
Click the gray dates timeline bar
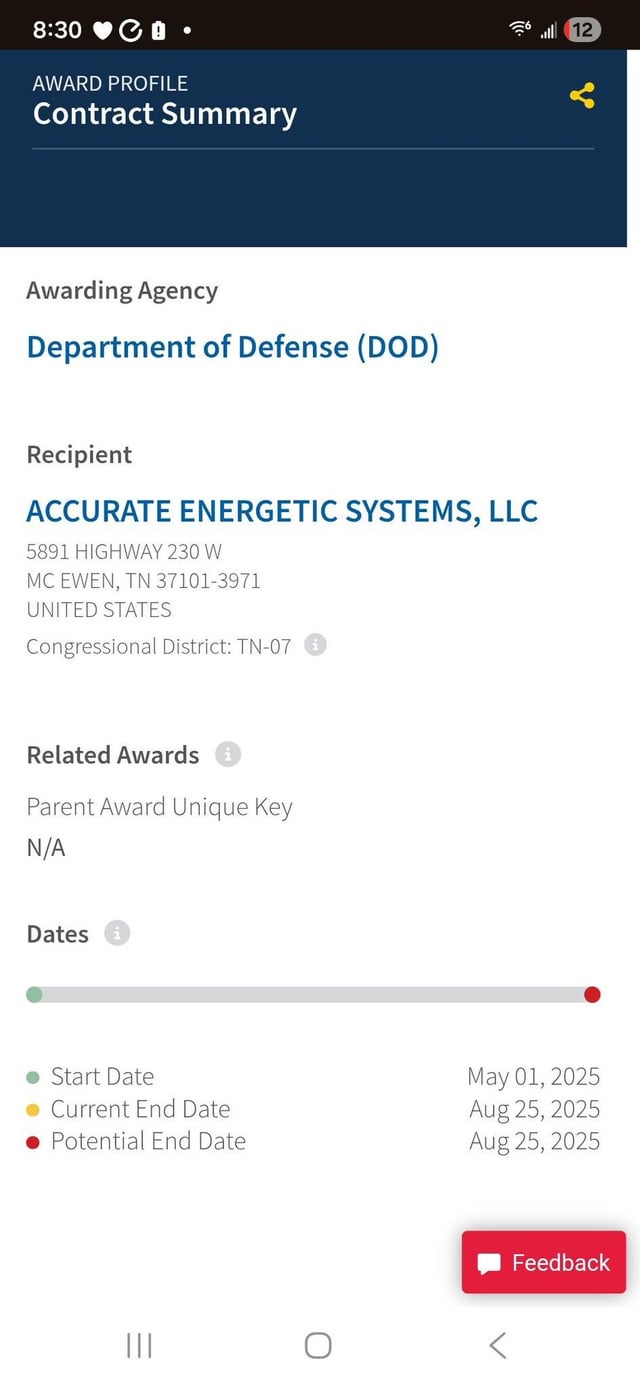tap(312, 994)
